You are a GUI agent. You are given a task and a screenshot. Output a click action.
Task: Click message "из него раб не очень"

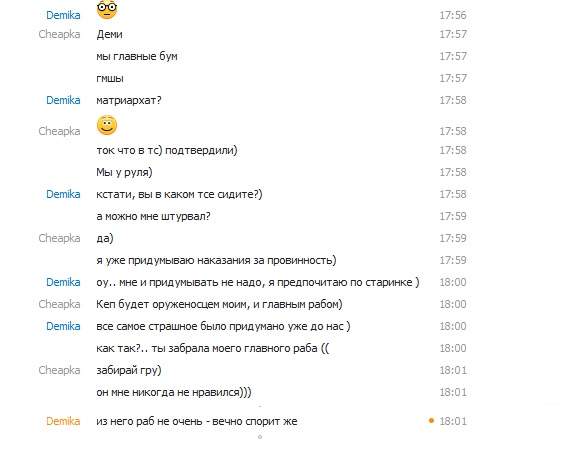click(x=197, y=421)
